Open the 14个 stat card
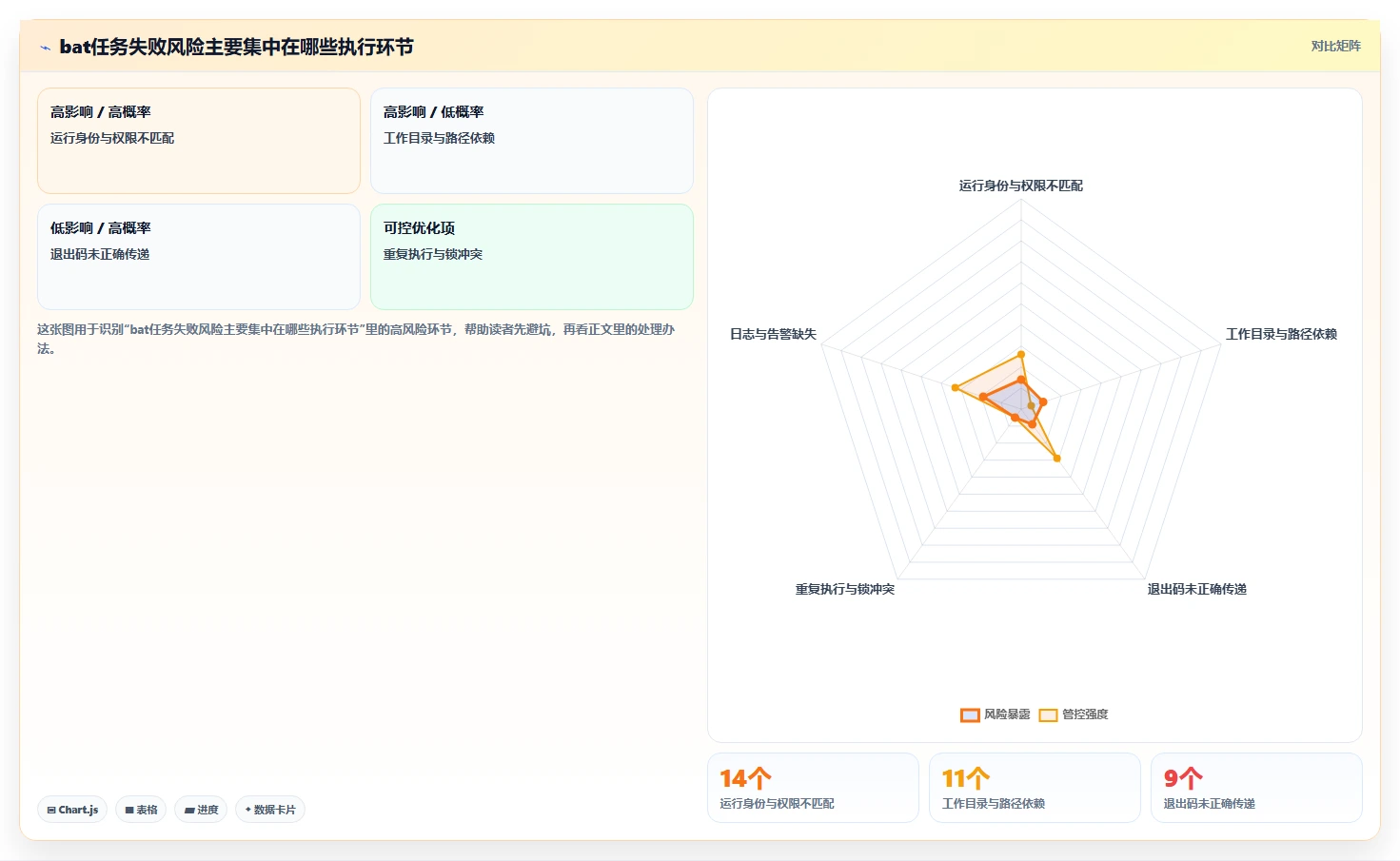 point(813,788)
